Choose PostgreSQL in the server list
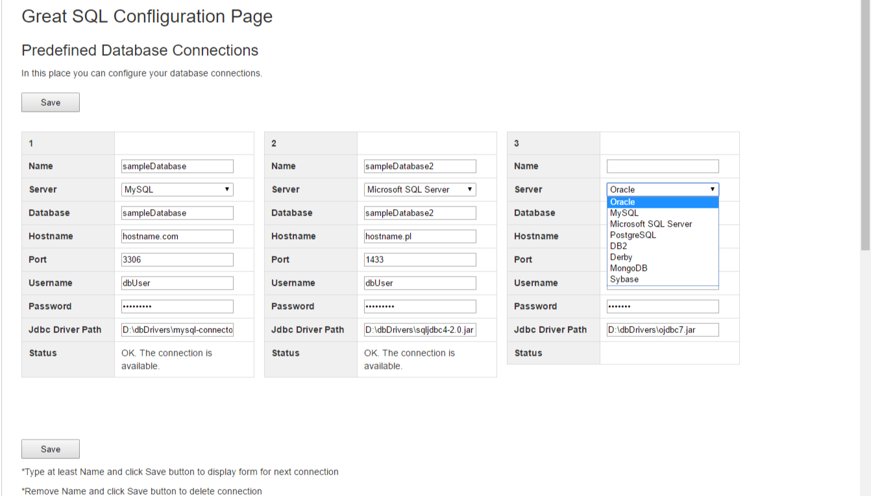The image size is (871, 496). [633, 235]
